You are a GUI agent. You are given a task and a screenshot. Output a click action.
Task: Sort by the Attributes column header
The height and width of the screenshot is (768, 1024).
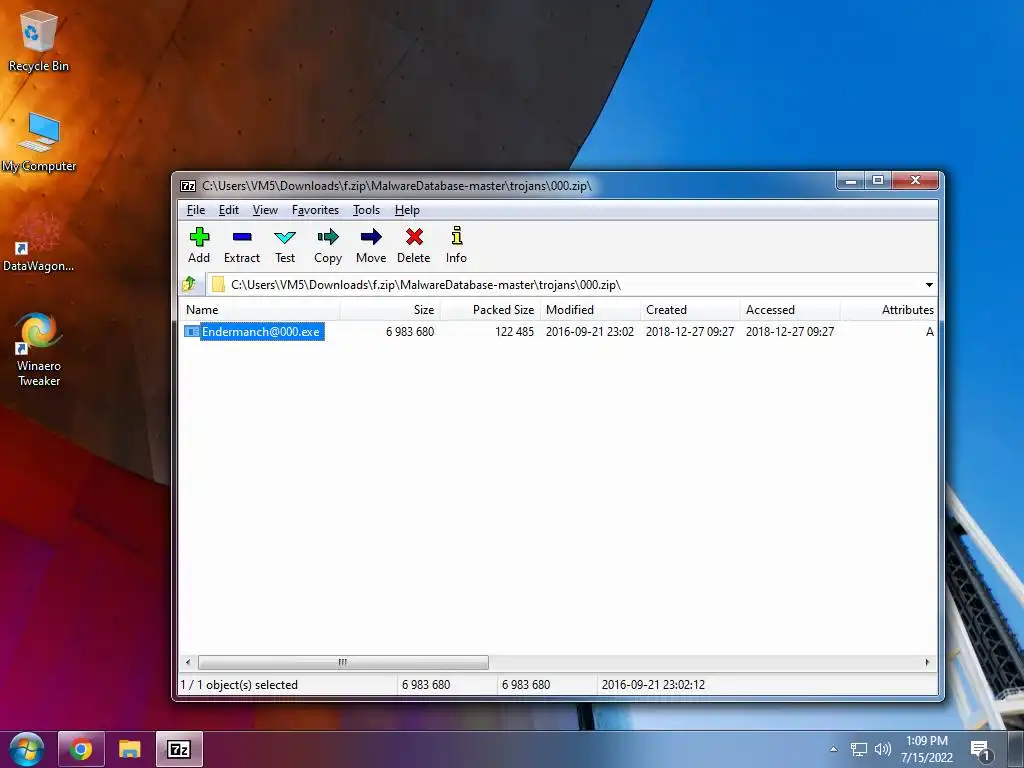pyautogui.click(x=889, y=310)
